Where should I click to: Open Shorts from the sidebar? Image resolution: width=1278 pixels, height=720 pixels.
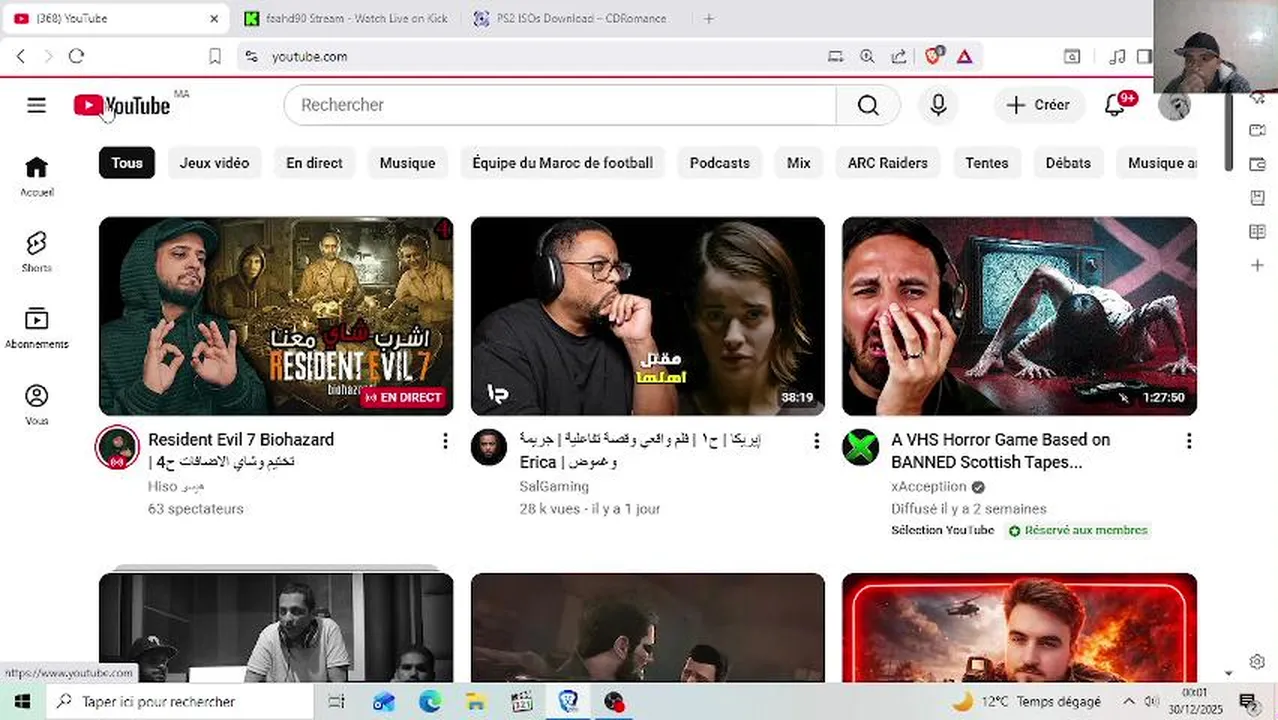coord(36,252)
